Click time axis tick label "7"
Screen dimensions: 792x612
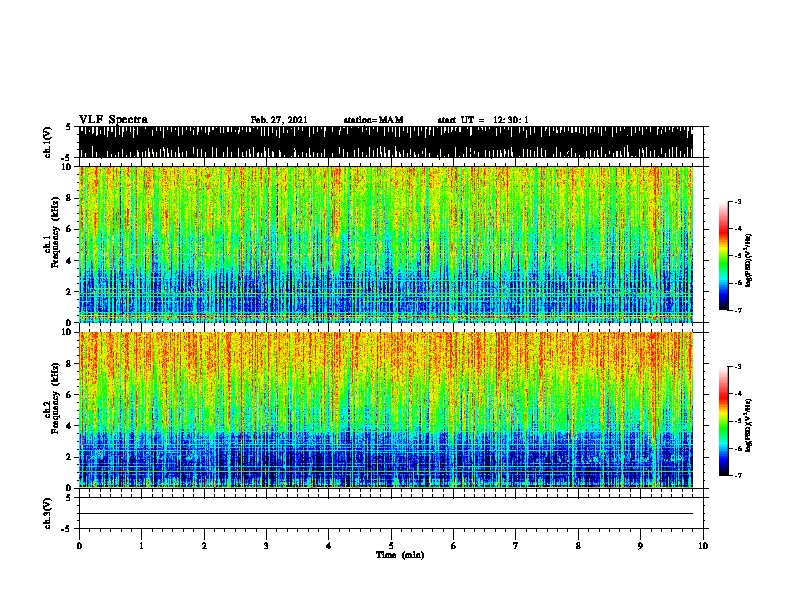516,545
